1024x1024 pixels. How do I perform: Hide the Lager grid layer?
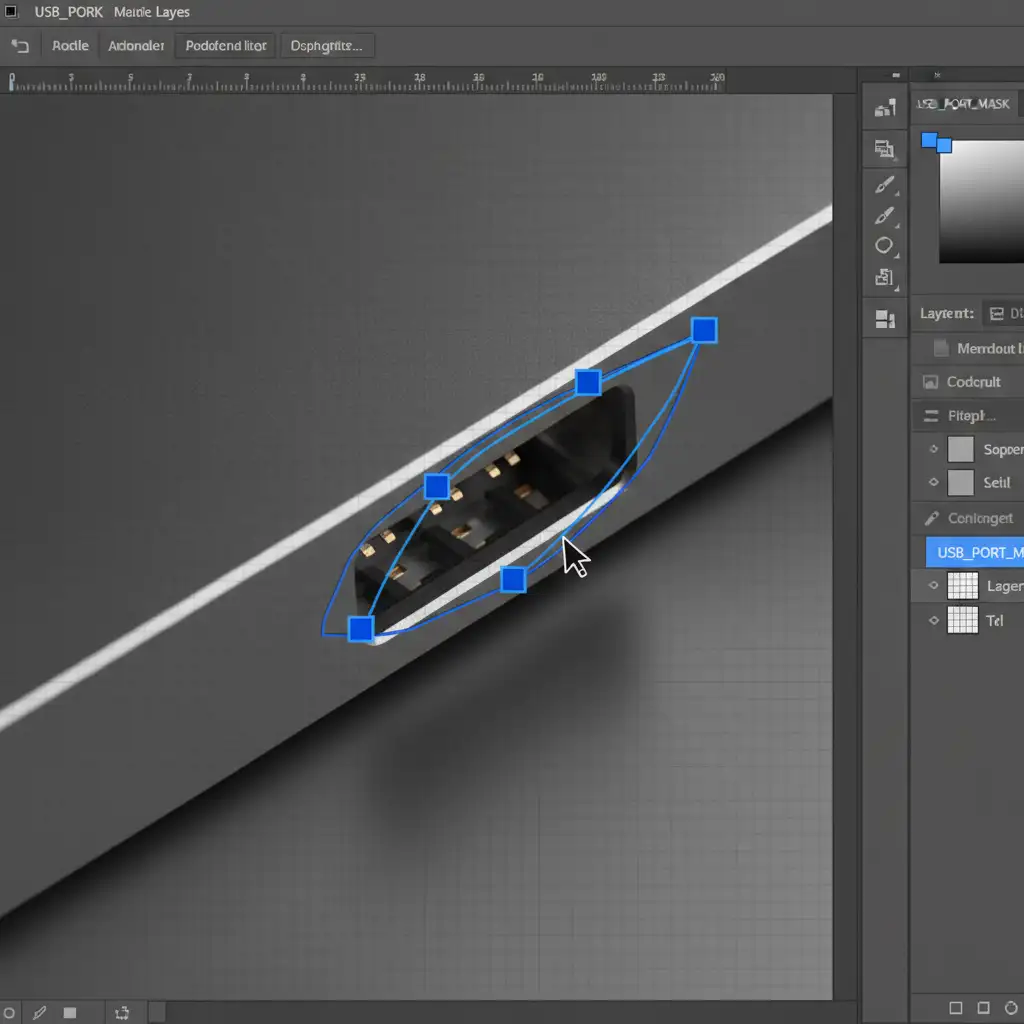(933, 586)
